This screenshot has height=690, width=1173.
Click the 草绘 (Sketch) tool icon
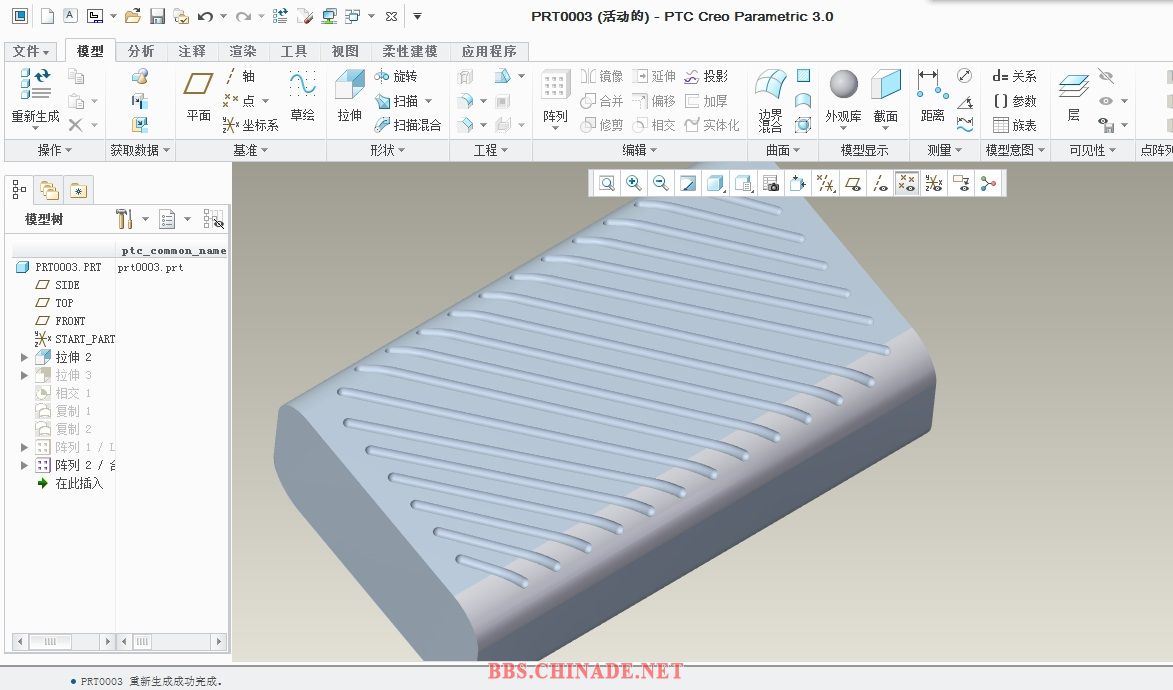pos(302,98)
